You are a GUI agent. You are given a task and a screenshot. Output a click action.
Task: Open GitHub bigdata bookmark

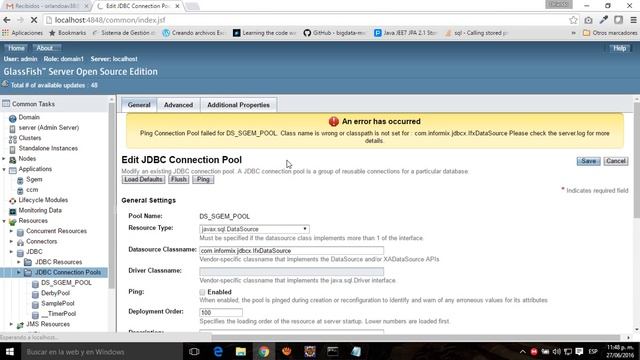tap(335, 33)
